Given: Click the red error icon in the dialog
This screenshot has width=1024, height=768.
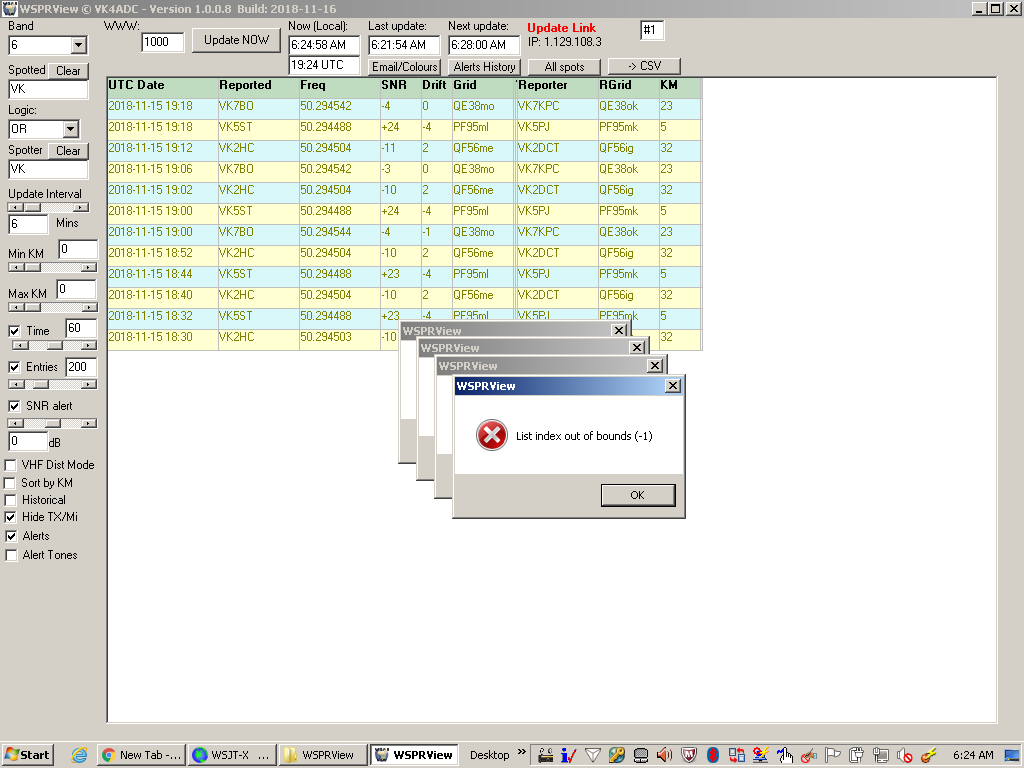Looking at the screenshot, I should coord(491,435).
